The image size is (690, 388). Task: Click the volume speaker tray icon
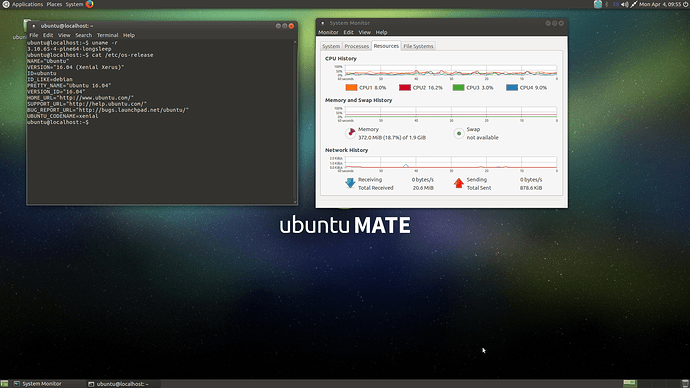coord(624,4)
